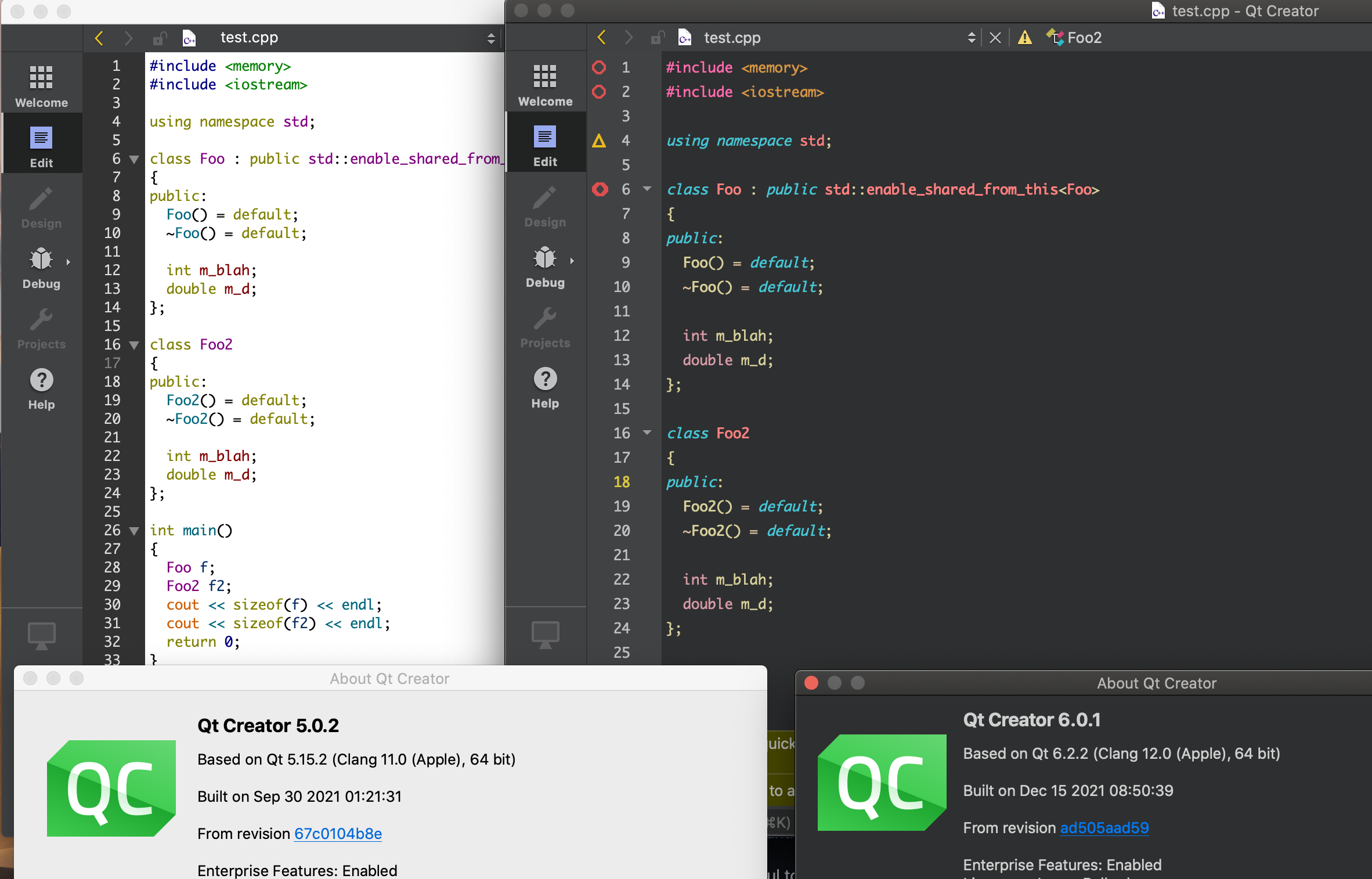The width and height of the screenshot is (1372, 879).
Task: Toggle the file lock icon in the light window
Action: point(158,38)
